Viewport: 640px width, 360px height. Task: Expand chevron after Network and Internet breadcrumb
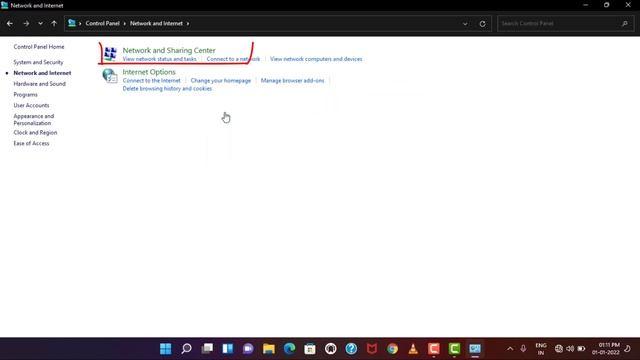[x=188, y=24]
